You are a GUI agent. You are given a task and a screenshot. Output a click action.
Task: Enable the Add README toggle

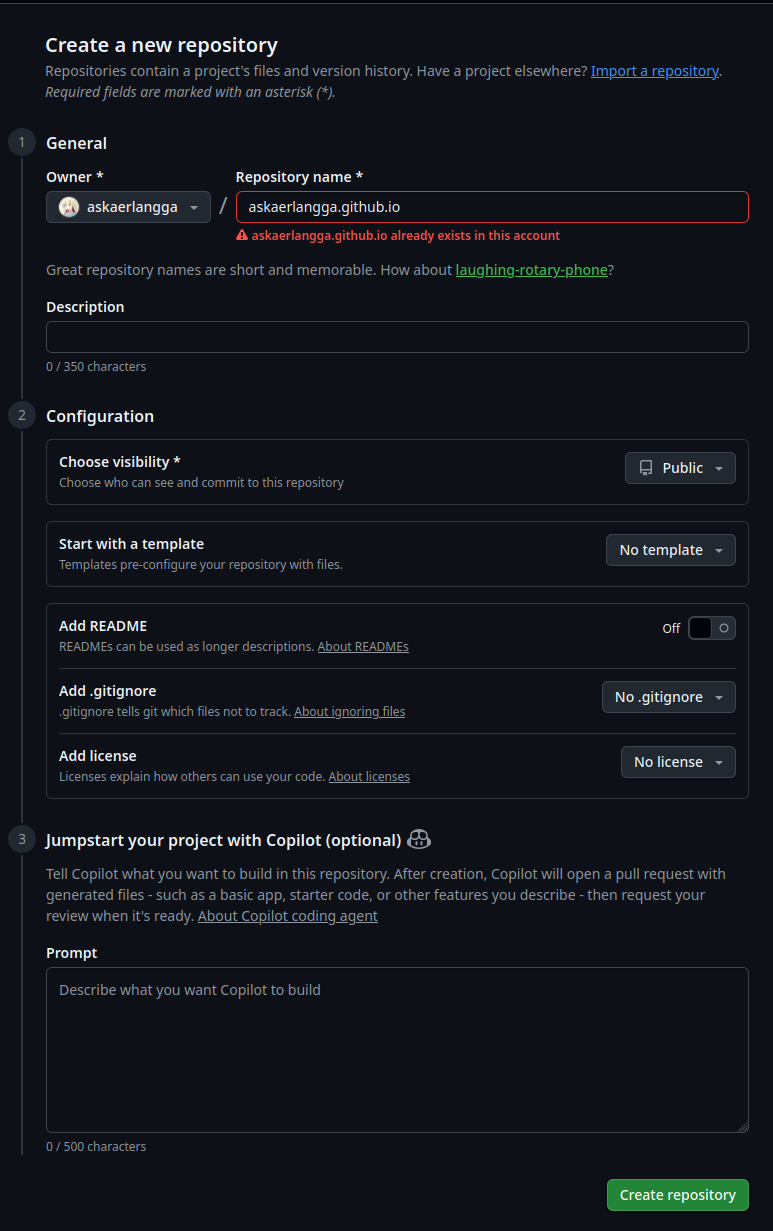coord(711,627)
